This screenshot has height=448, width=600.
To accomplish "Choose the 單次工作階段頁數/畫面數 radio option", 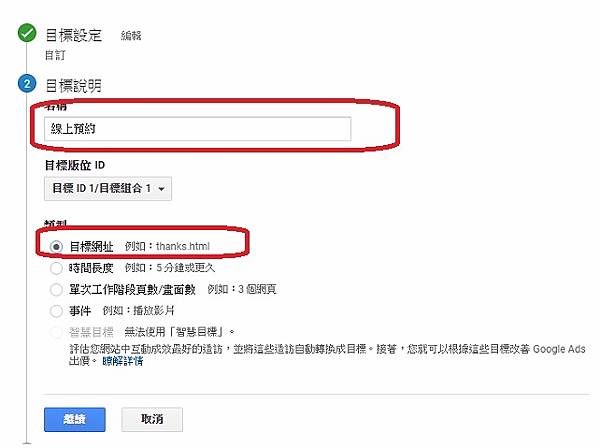I will [56, 290].
